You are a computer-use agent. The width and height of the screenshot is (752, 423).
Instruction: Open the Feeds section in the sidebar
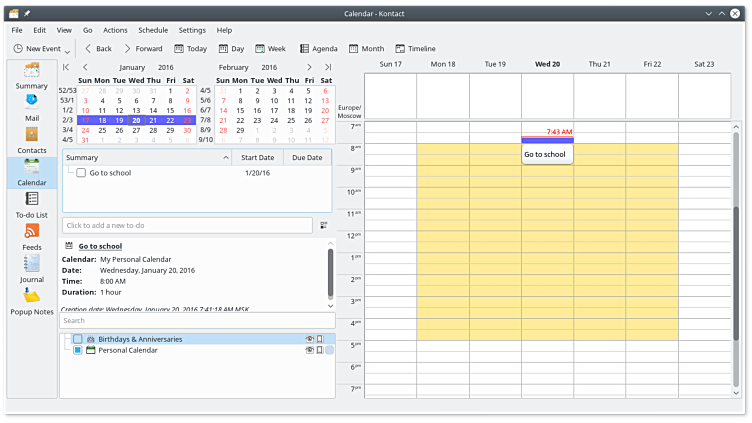click(31, 236)
